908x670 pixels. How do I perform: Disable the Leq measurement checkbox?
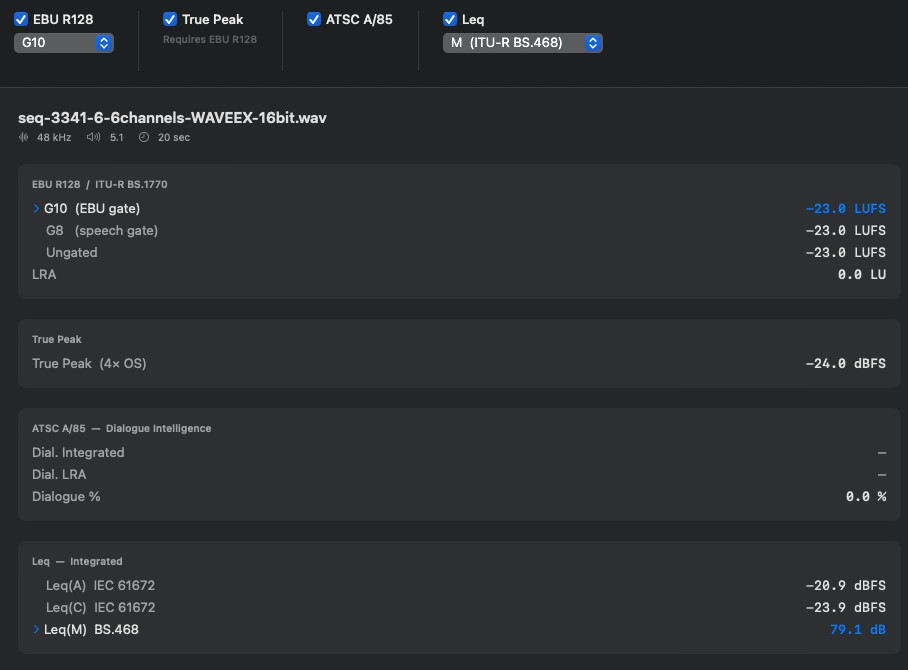tap(450, 18)
